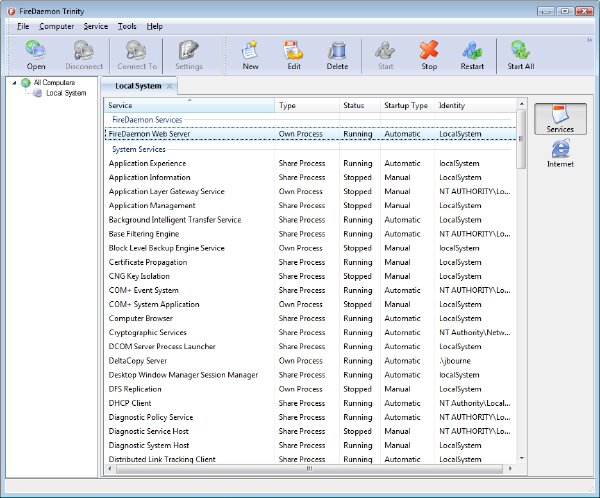Click the horizontal scrollbar left arrow

point(110,469)
